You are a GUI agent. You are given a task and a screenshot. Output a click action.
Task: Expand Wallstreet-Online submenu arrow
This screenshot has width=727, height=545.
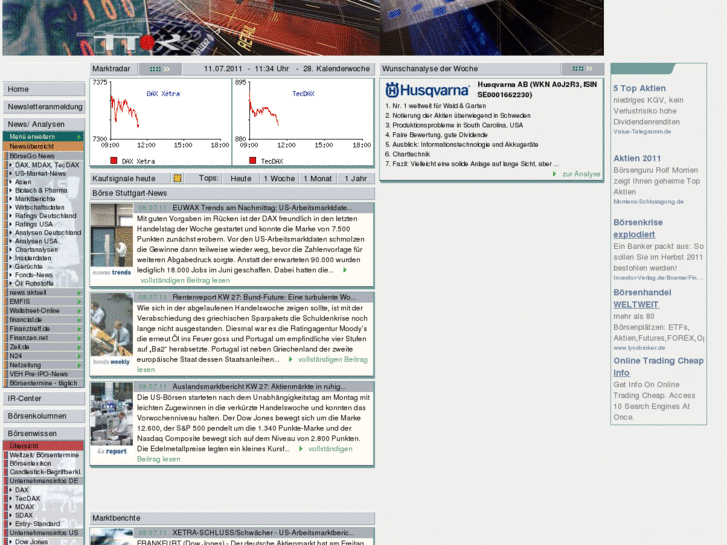tap(79, 311)
